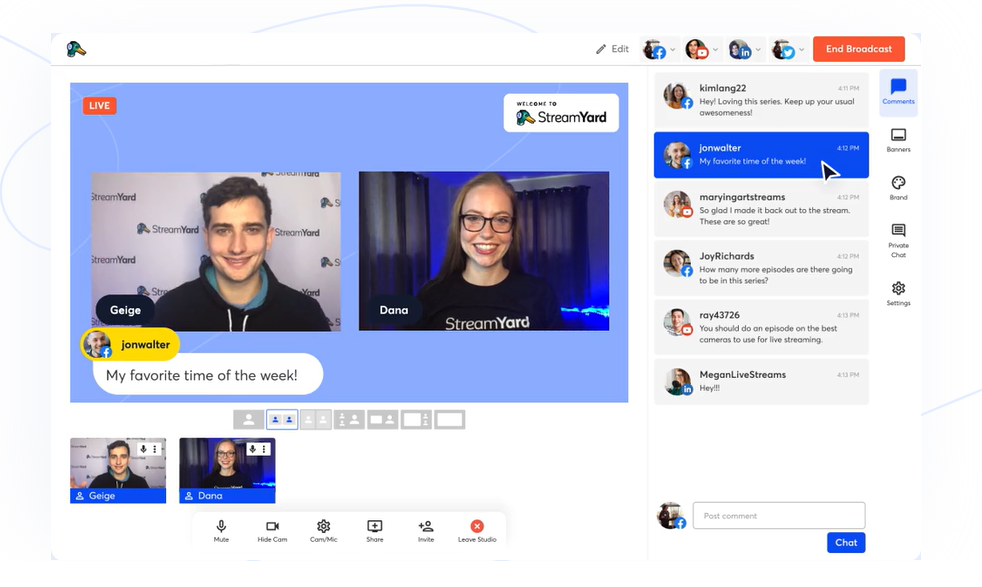Click the Invite guest button

point(426,531)
